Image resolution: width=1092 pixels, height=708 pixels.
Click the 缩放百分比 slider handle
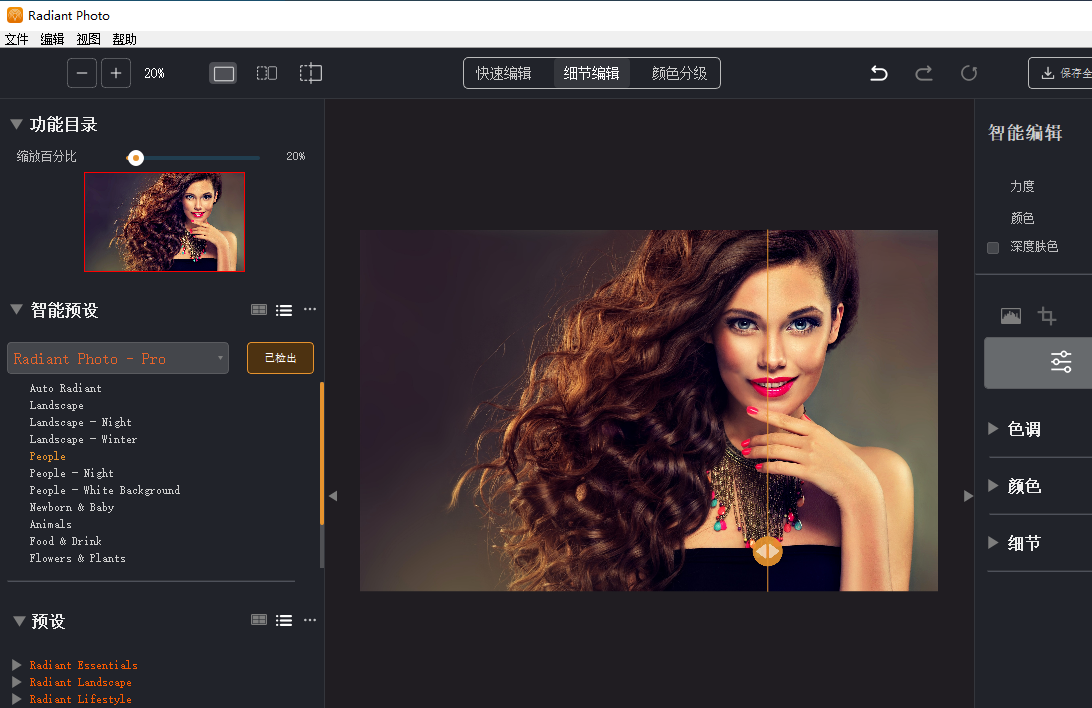136,158
